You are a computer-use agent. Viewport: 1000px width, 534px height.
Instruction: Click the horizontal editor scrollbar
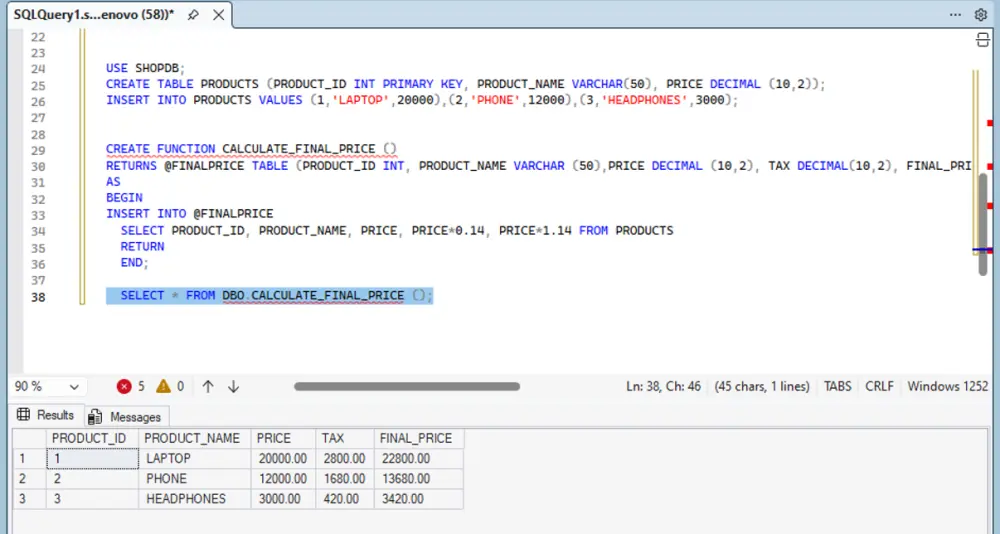[x=407, y=386]
